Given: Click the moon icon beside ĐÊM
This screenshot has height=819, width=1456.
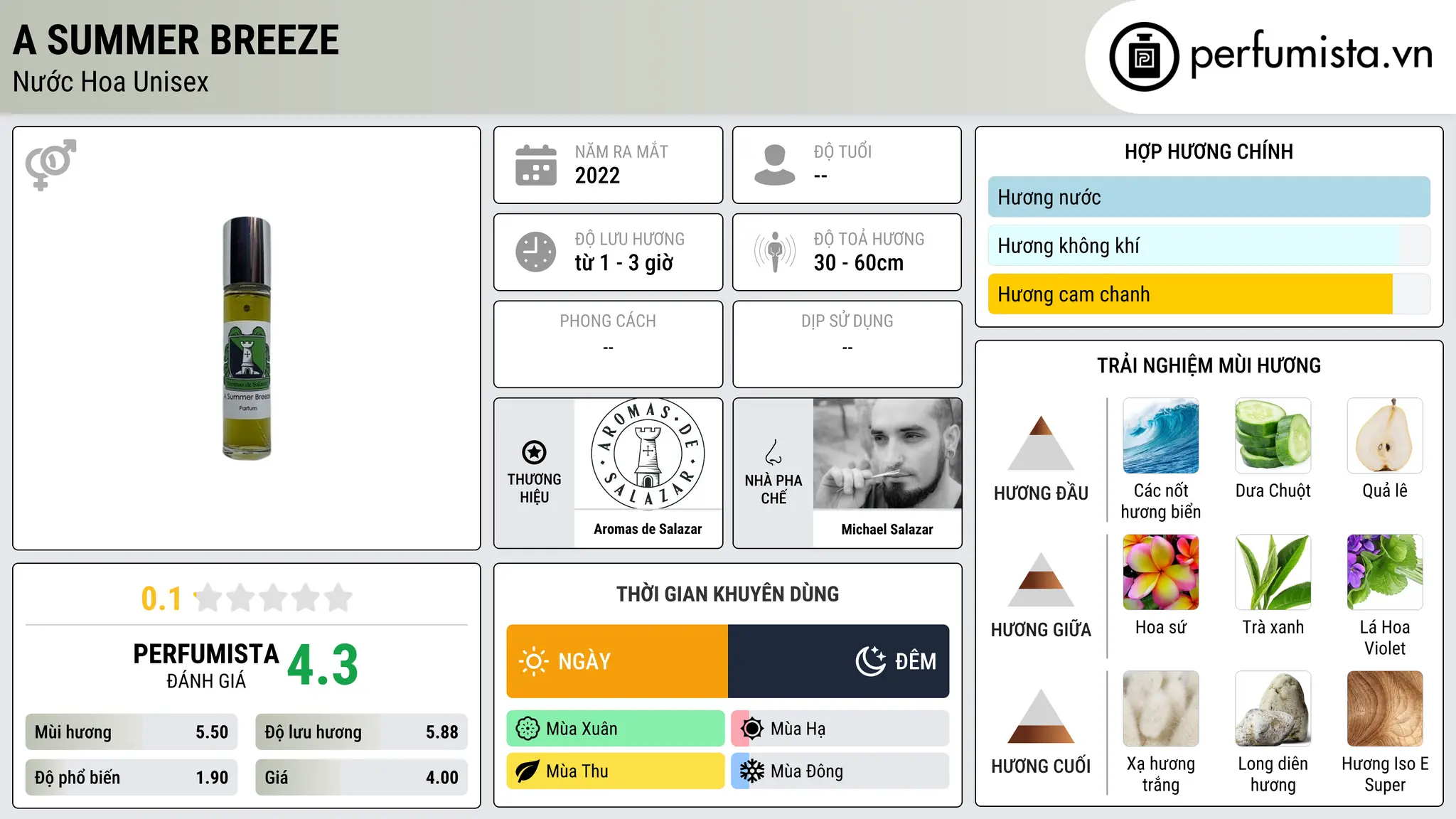Looking at the screenshot, I should coord(871,661).
